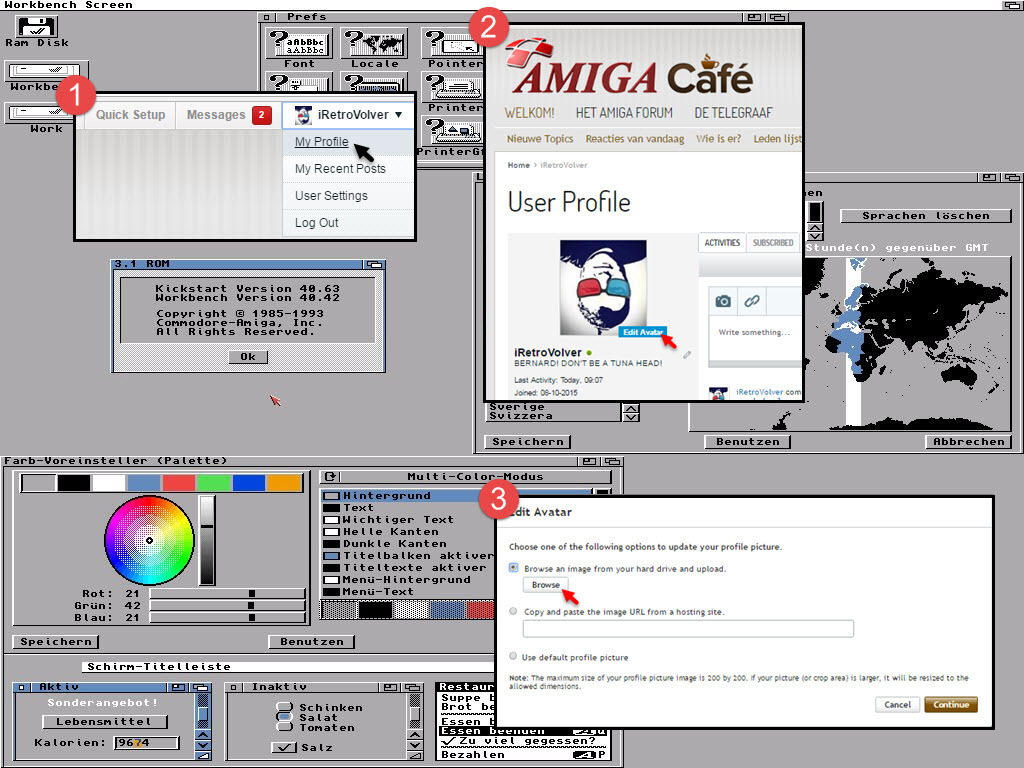Click the Edit Avatar button
1024x768 pixels.
click(643, 332)
